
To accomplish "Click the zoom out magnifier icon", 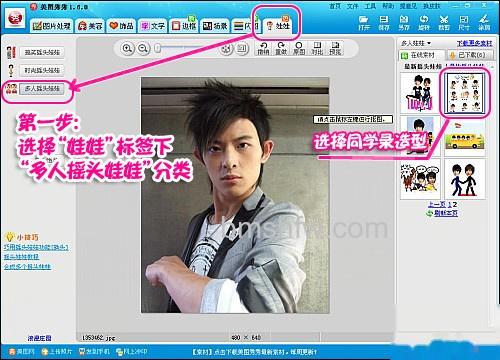I will pos(143,49).
